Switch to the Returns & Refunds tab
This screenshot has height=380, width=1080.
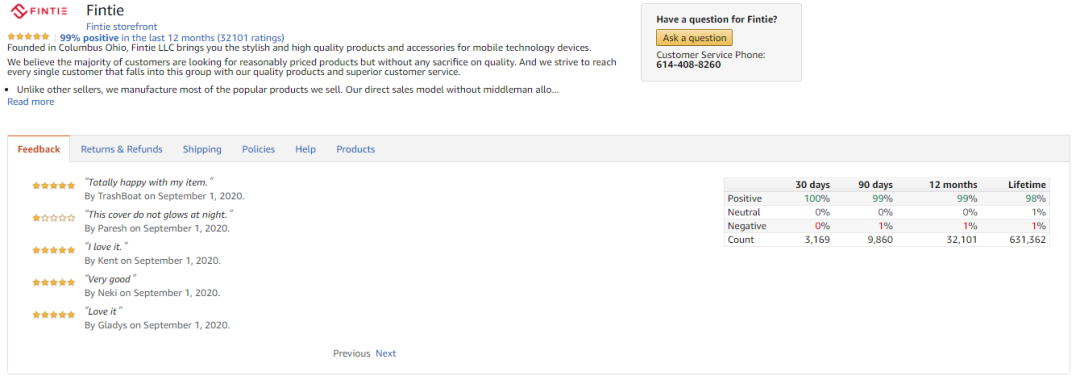coord(122,149)
